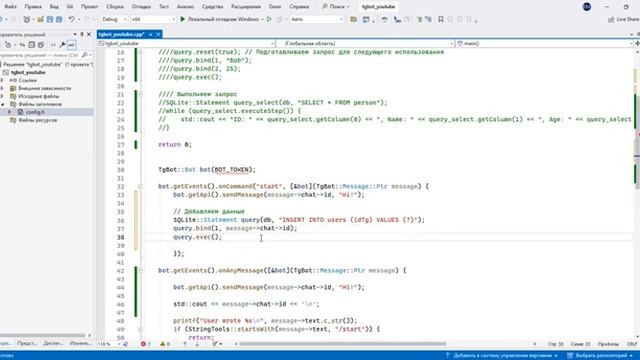Open the Git menu
640x360 pixels.
point(69,7)
